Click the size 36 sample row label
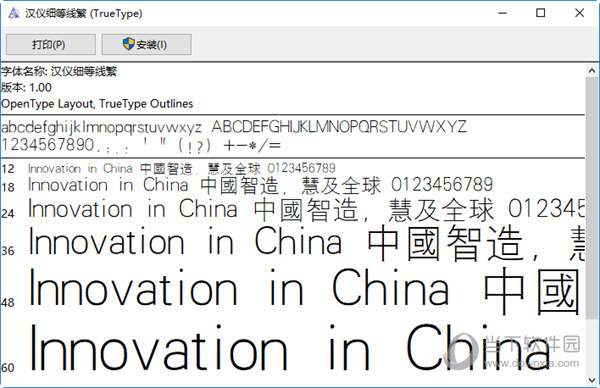600x388 pixels. coord(8,251)
